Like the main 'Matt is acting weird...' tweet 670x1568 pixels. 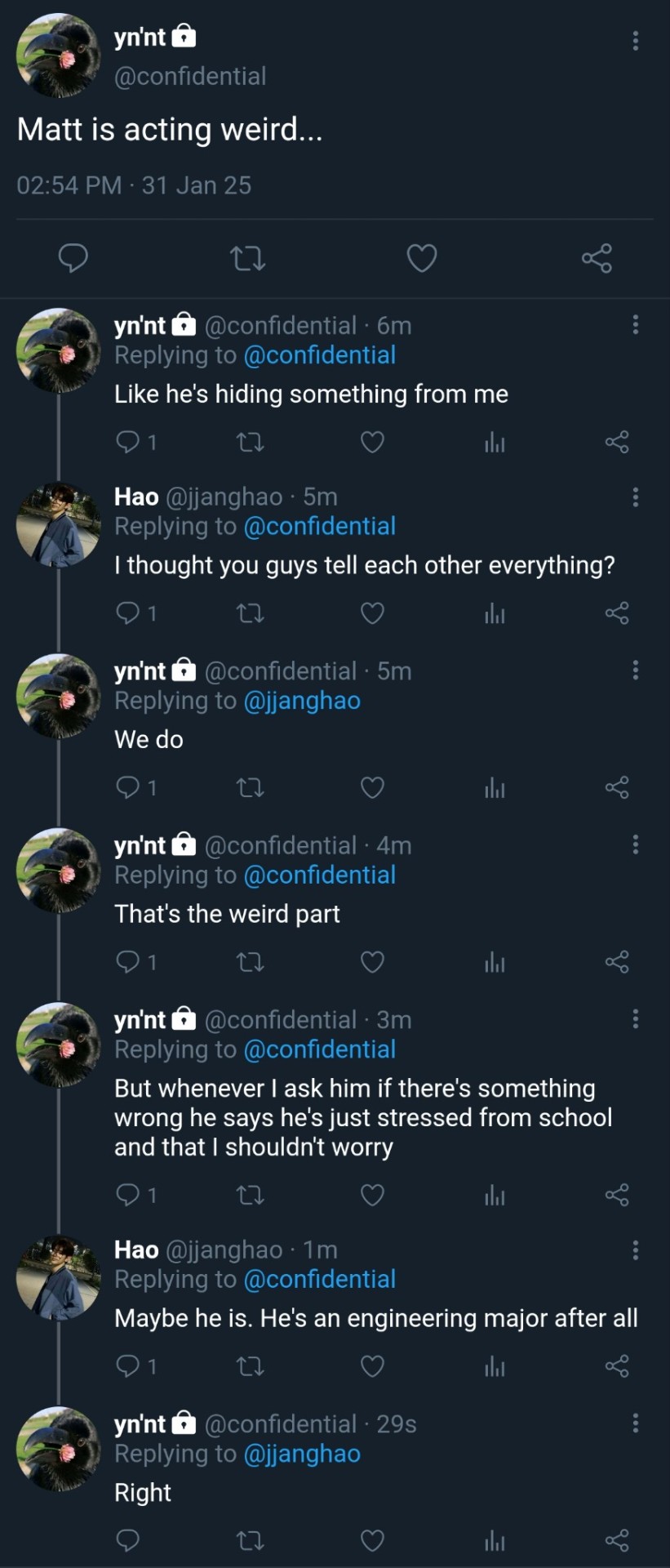click(422, 259)
